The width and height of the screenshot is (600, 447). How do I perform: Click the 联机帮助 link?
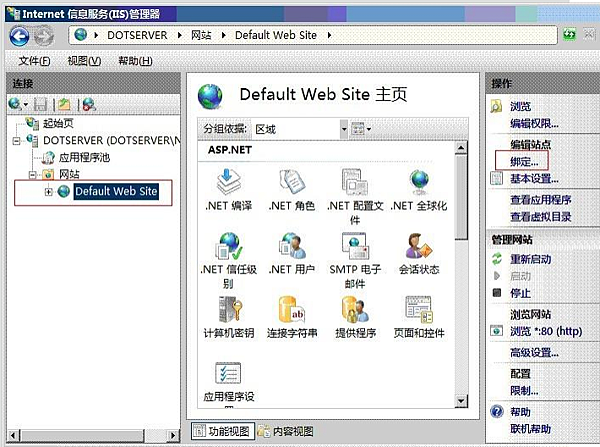pos(530,429)
